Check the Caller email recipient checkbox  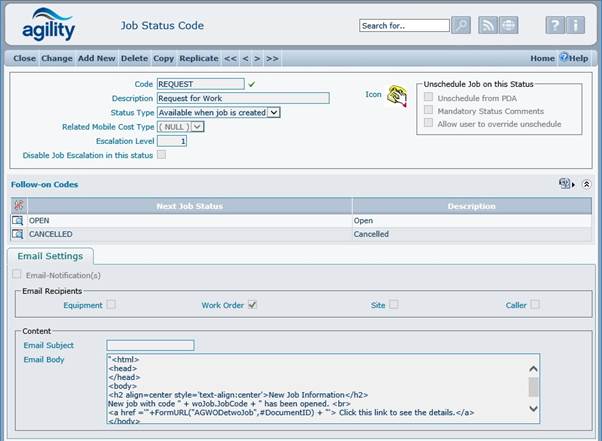(536, 304)
